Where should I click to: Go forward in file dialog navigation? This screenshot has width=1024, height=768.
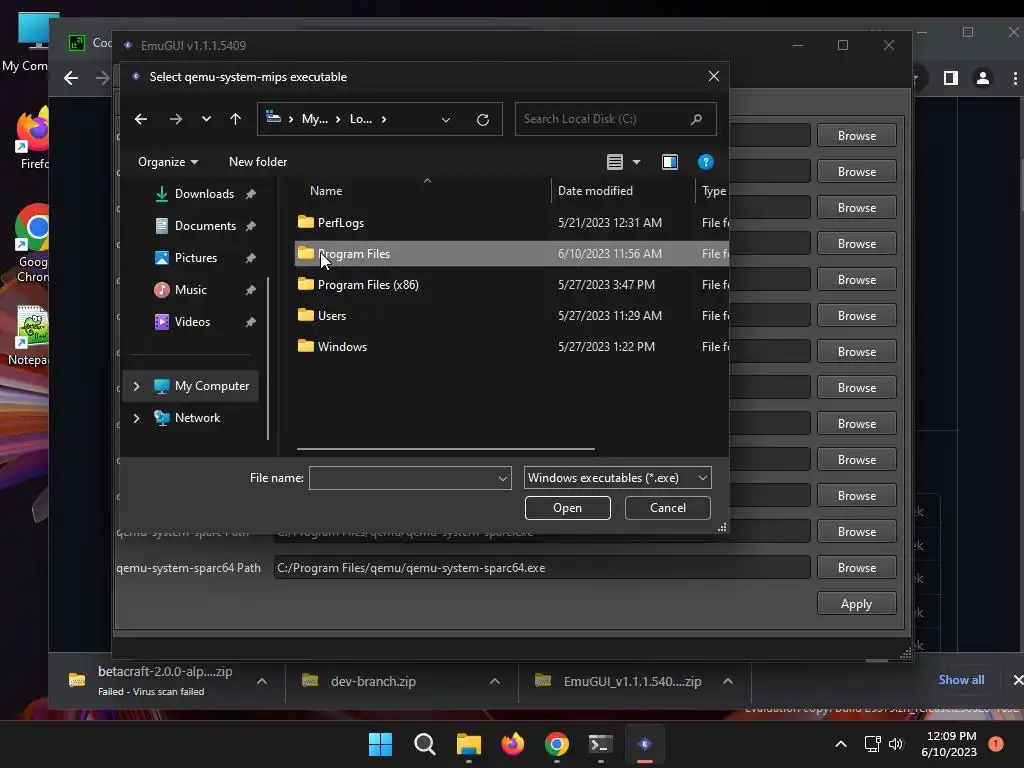(x=176, y=119)
